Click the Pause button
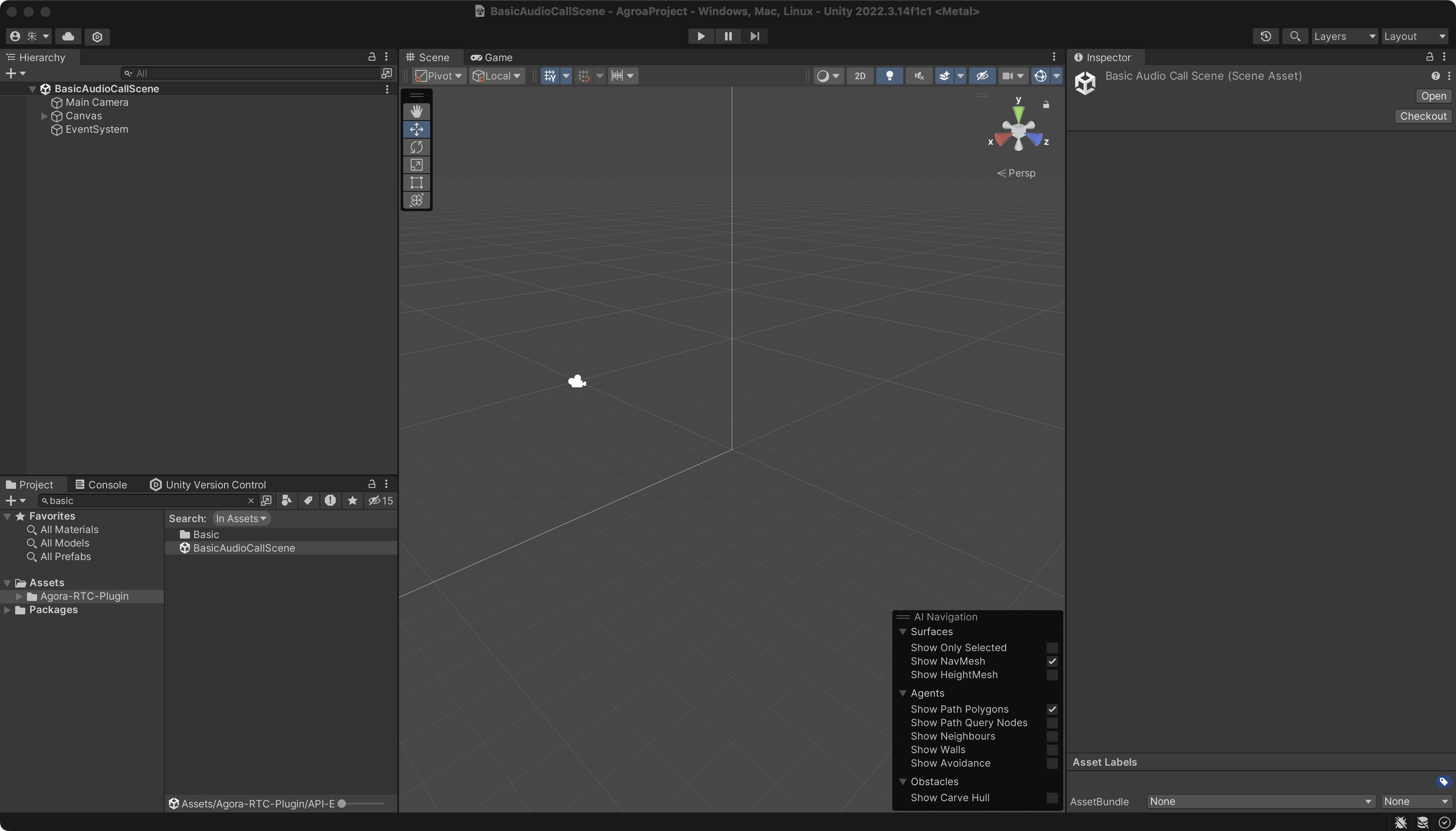Viewport: 1456px width, 831px height. tap(728, 36)
